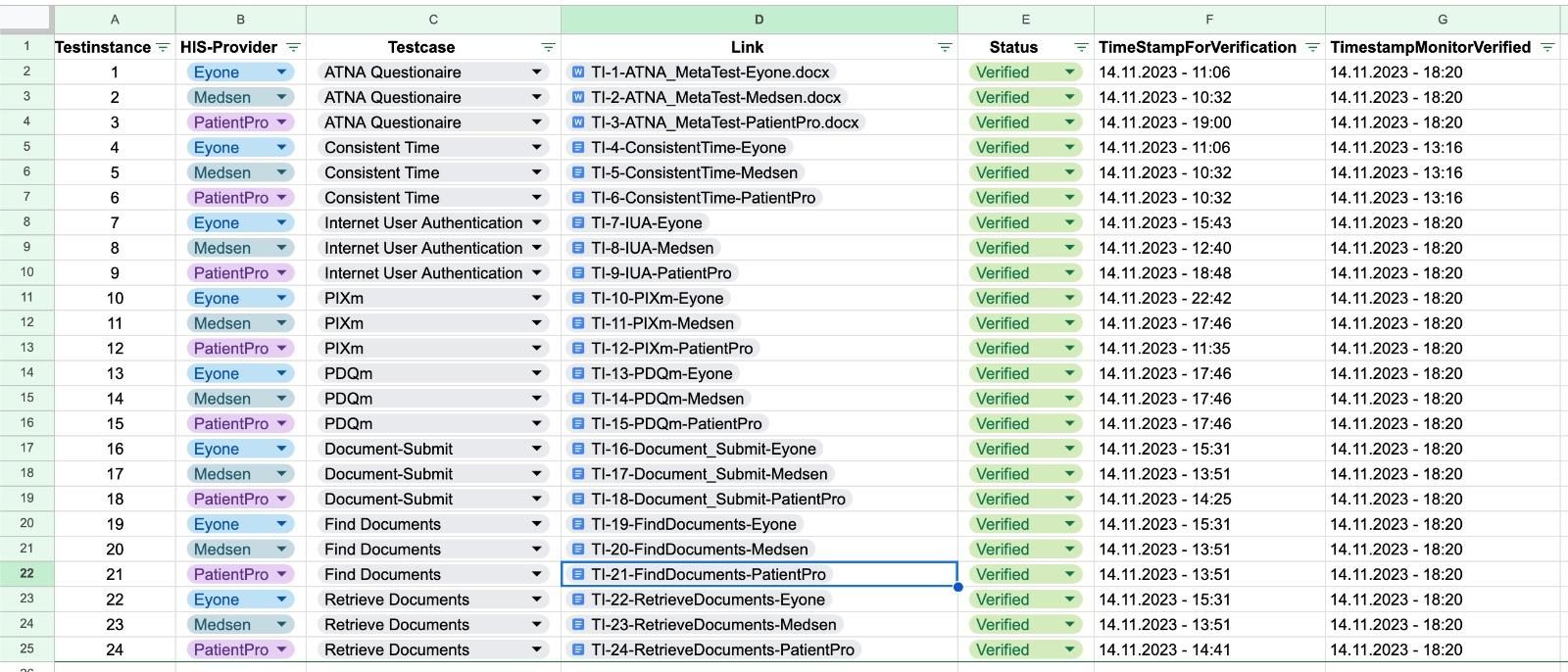The width and height of the screenshot is (1568, 672).
Task: Open PIXm testcase dropdown for testinstance 10
Action: coord(537,298)
